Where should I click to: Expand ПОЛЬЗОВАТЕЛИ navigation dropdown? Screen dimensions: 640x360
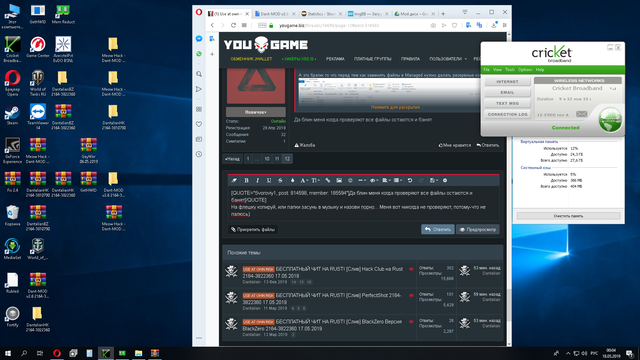448,59
